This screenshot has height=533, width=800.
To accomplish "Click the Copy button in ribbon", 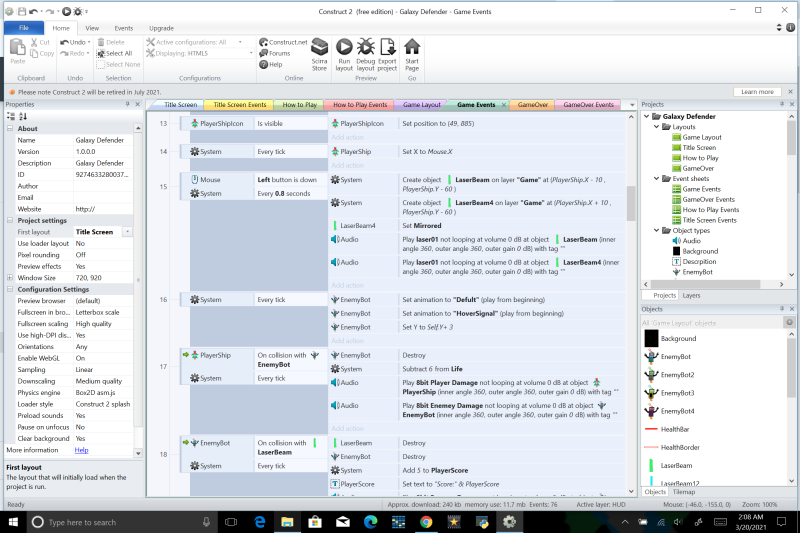I will (x=42, y=53).
